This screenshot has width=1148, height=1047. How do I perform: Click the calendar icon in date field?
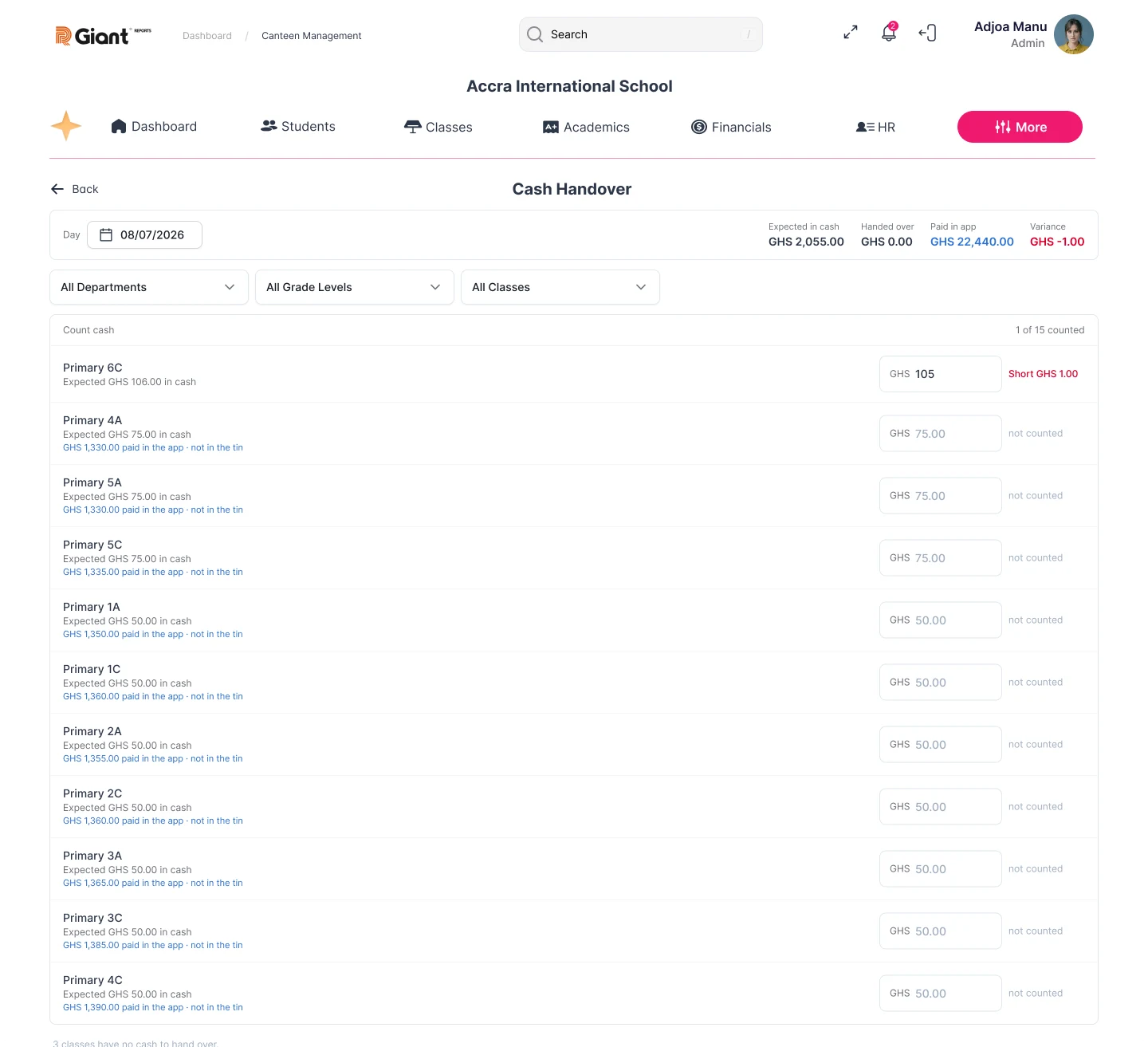[x=106, y=234]
